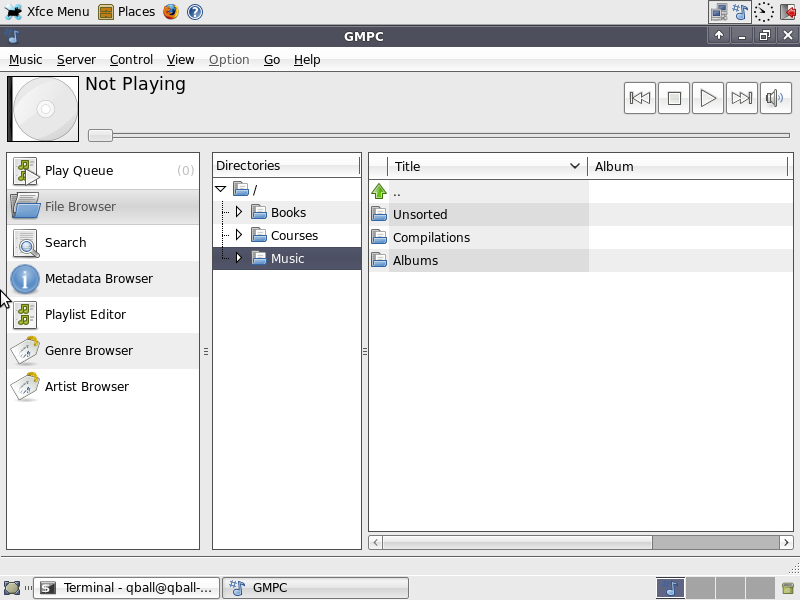The image size is (800, 600).
Task: Select the Unsorted folder row
Action: (581, 214)
